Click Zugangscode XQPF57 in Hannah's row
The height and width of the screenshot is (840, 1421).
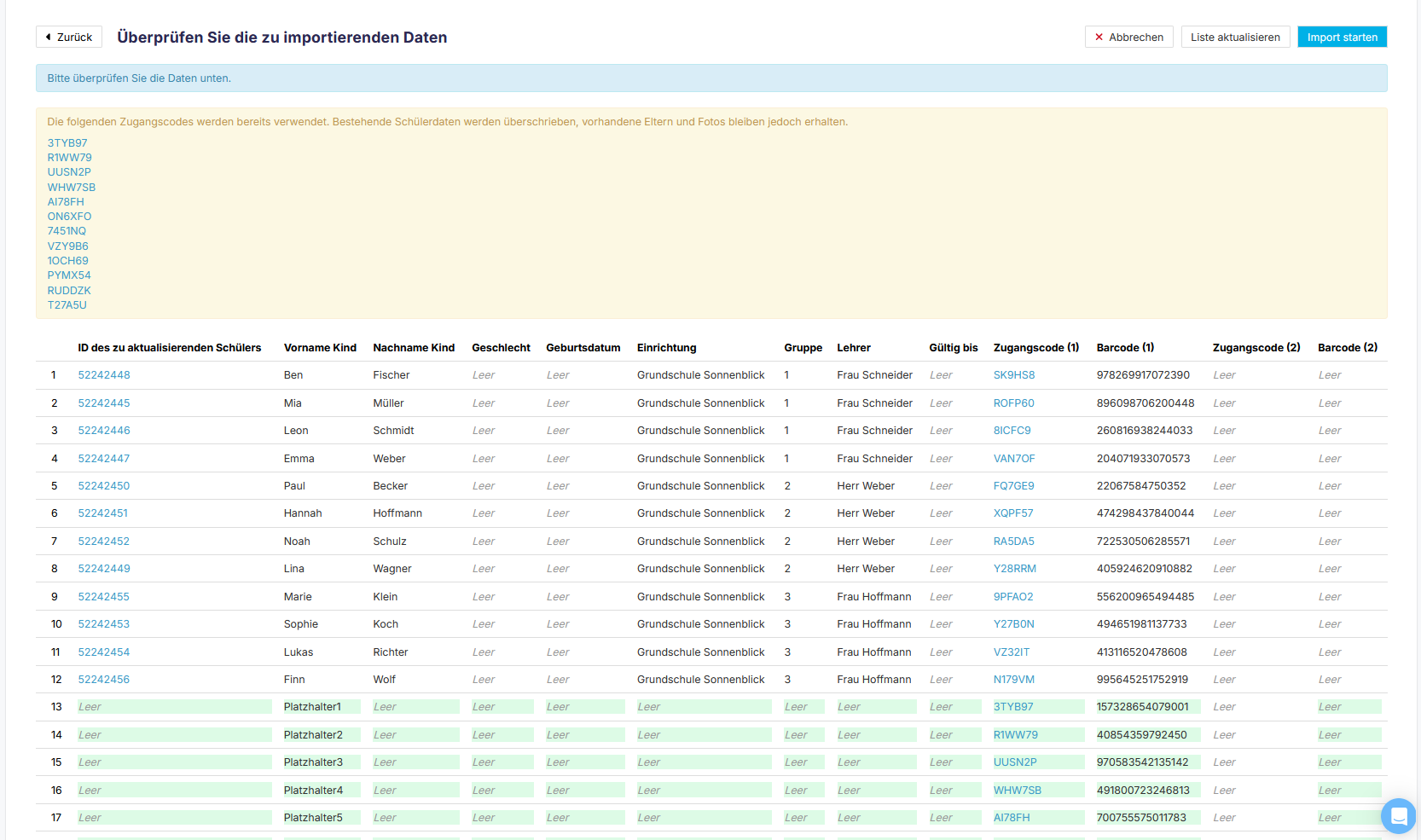1013,513
